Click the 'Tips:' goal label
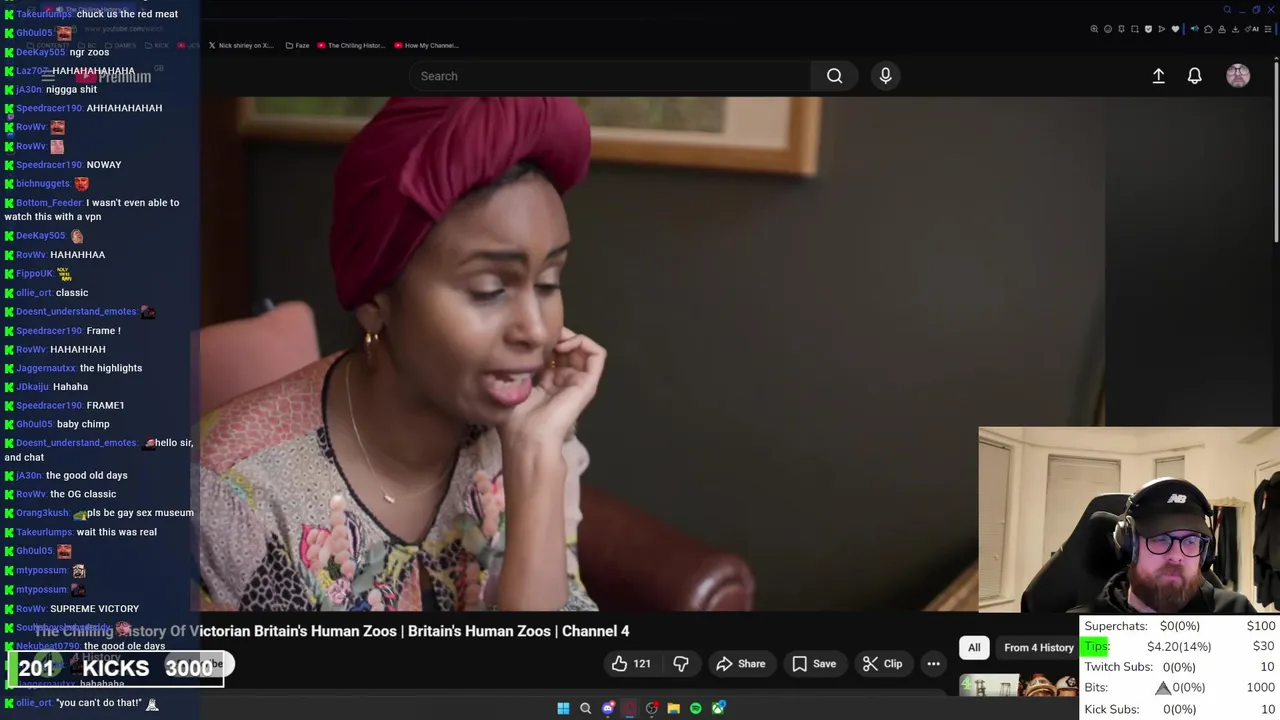Viewport: 1280px width, 720px height. coord(1097,646)
